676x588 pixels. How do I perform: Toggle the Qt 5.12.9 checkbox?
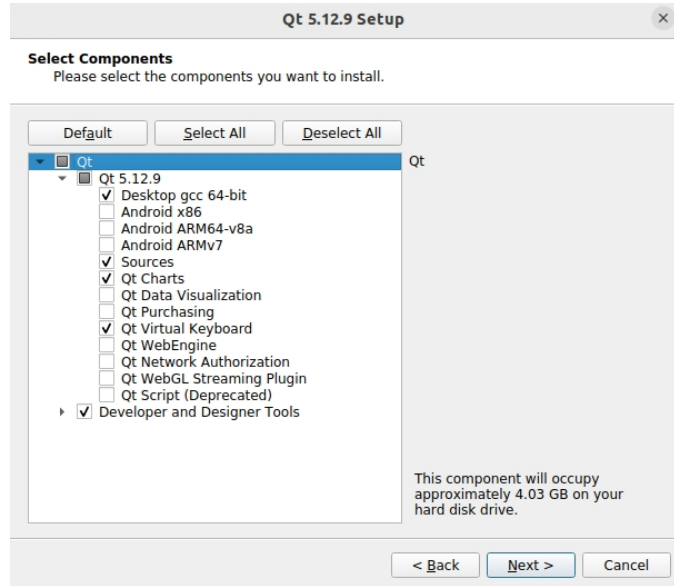click(x=84, y=178)
